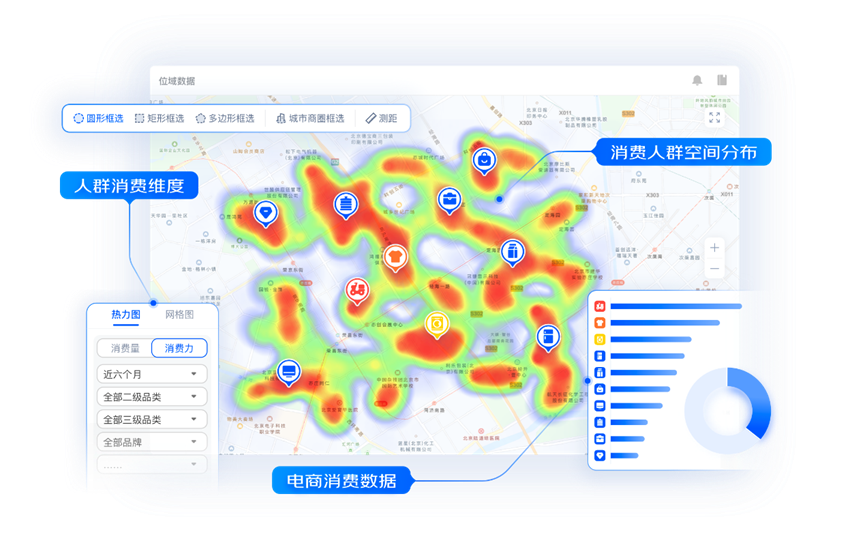Image resolution: width=865 pixels, height=554 pixels.
Task: Select orange t-shirt icon in ranking chart
Action: (x=600, y=323)
